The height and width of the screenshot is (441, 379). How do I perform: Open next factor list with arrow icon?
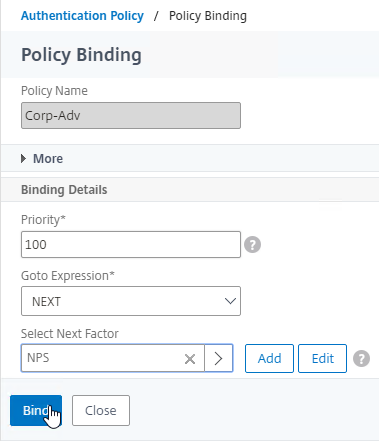[x=218, y=358]
